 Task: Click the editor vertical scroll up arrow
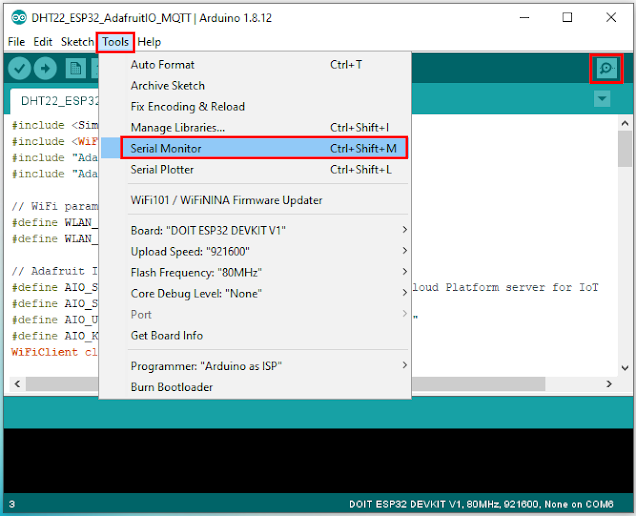[625, 123]
